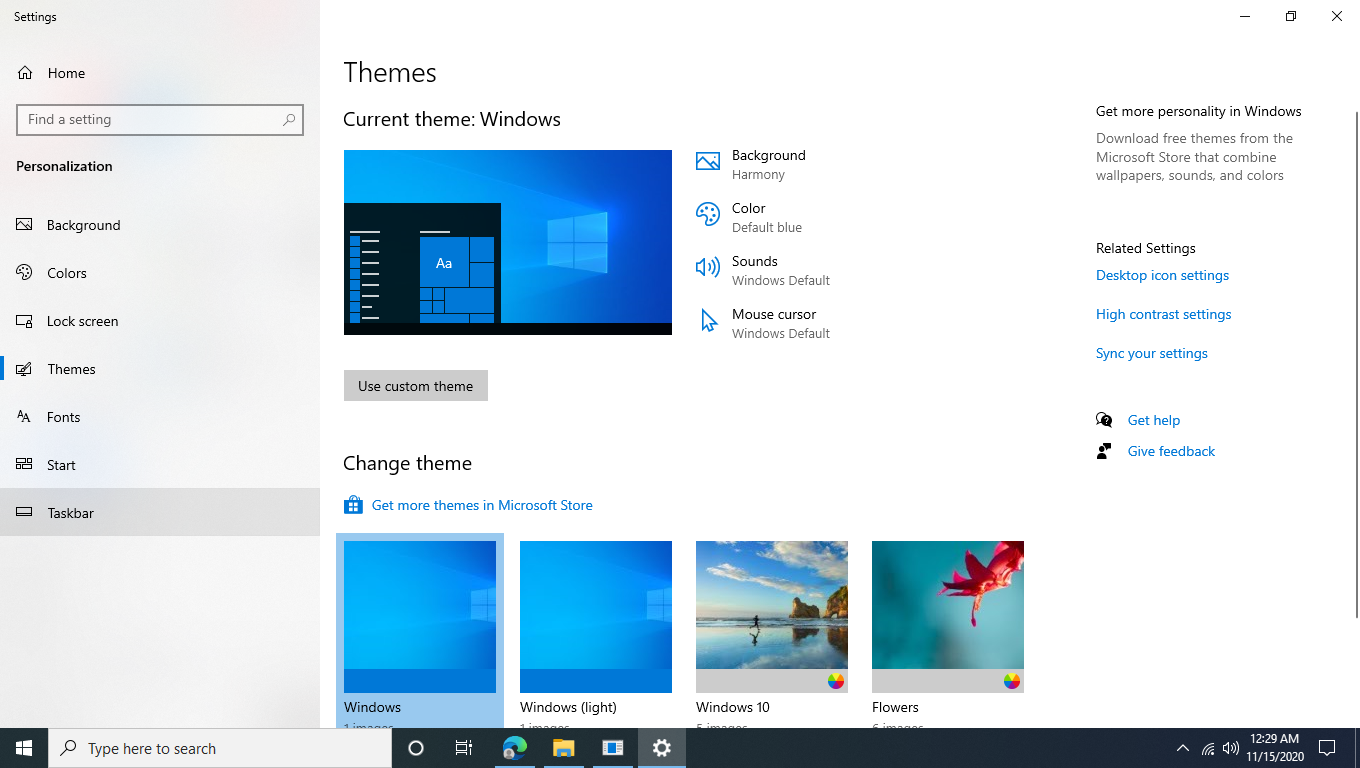Go to Taskbar settings page
The width and height of the screenshot is (1360, 768).
point(160,513)
